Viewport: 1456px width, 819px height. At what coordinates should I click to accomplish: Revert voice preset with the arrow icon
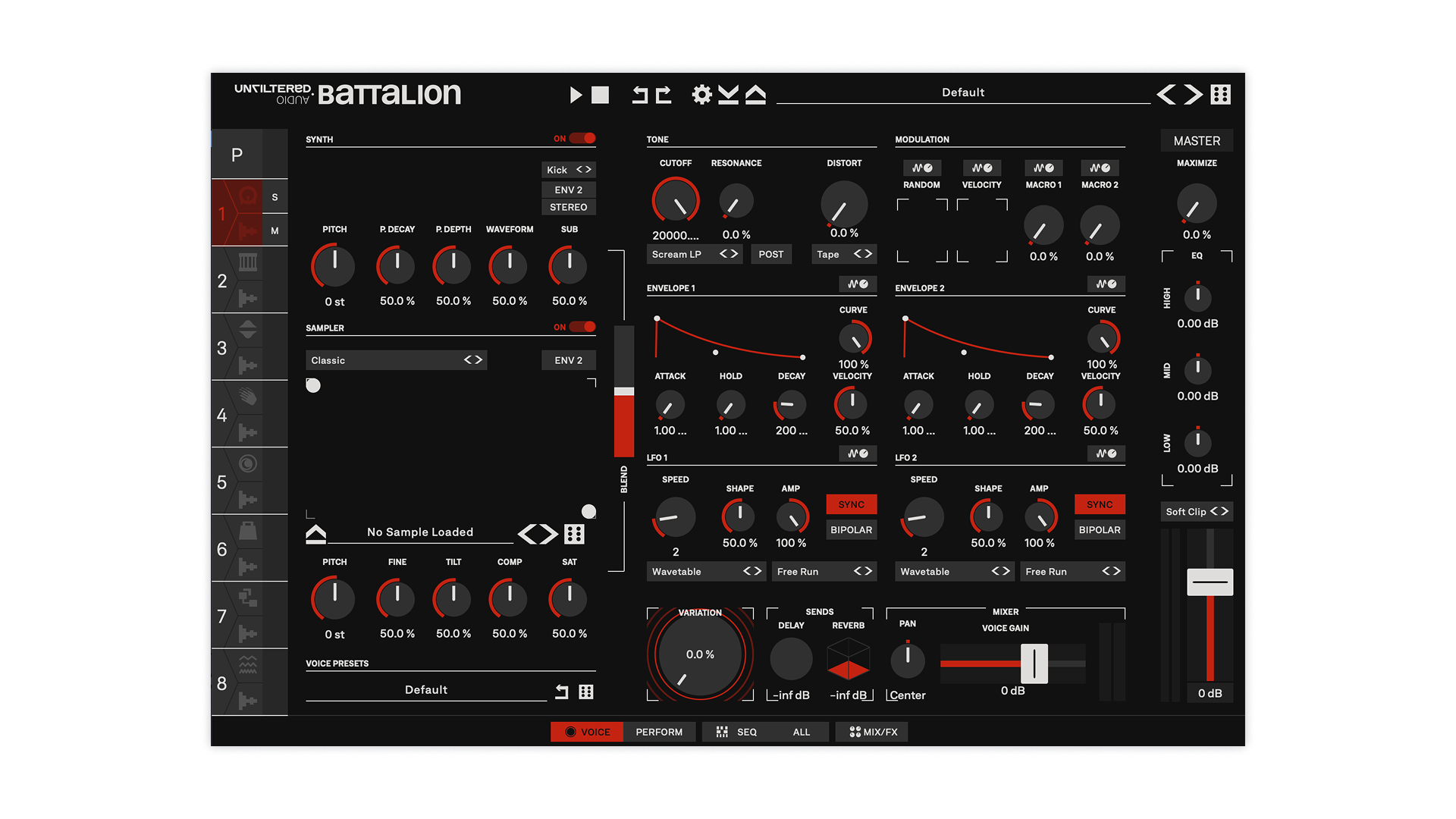click(x=561, y=692)
